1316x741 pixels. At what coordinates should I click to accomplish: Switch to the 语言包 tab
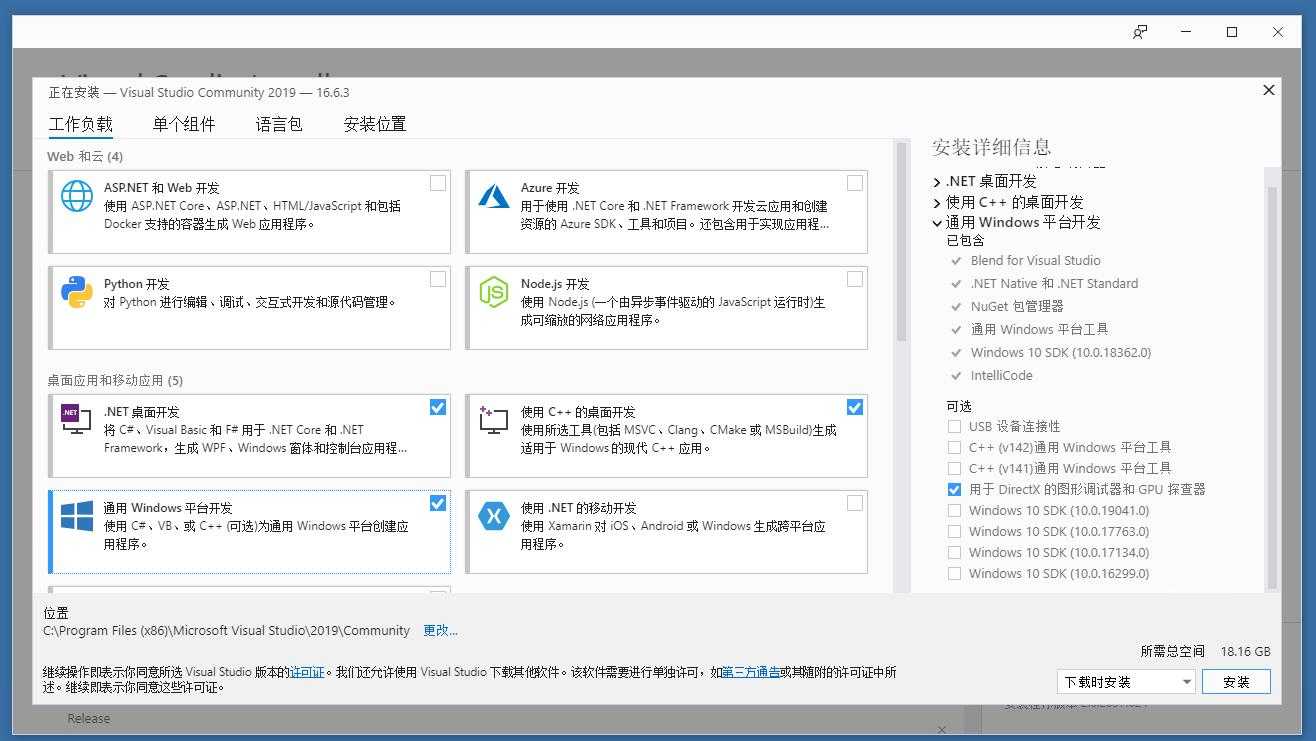tap(279, 124)
